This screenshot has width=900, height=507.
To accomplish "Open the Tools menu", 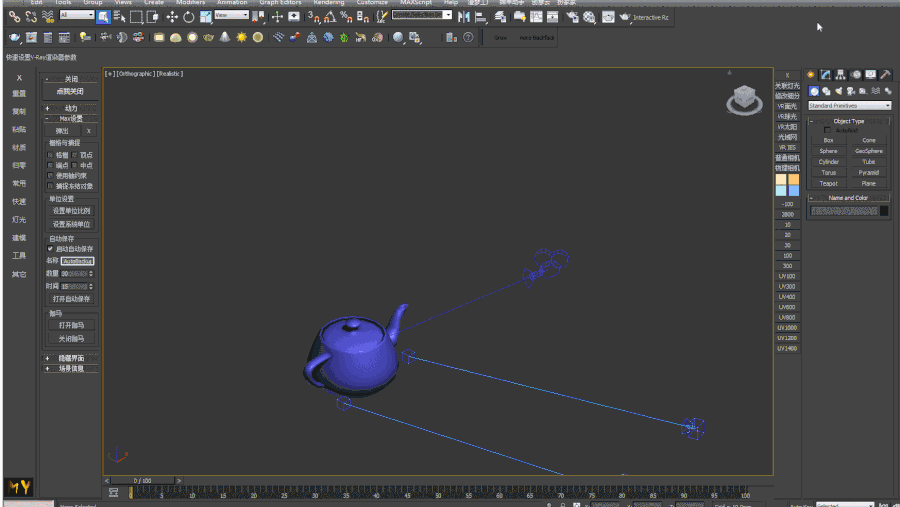I will [x=63, y=2].
